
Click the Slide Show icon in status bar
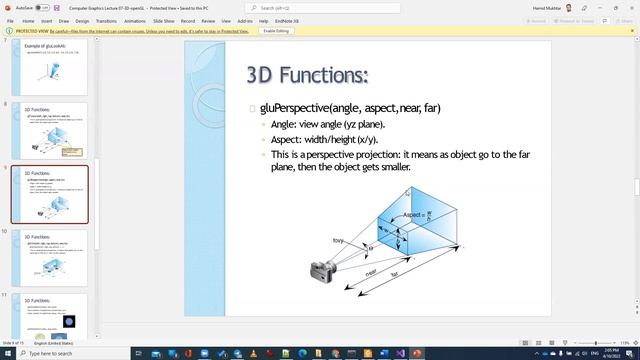click(x=565, y=343)
